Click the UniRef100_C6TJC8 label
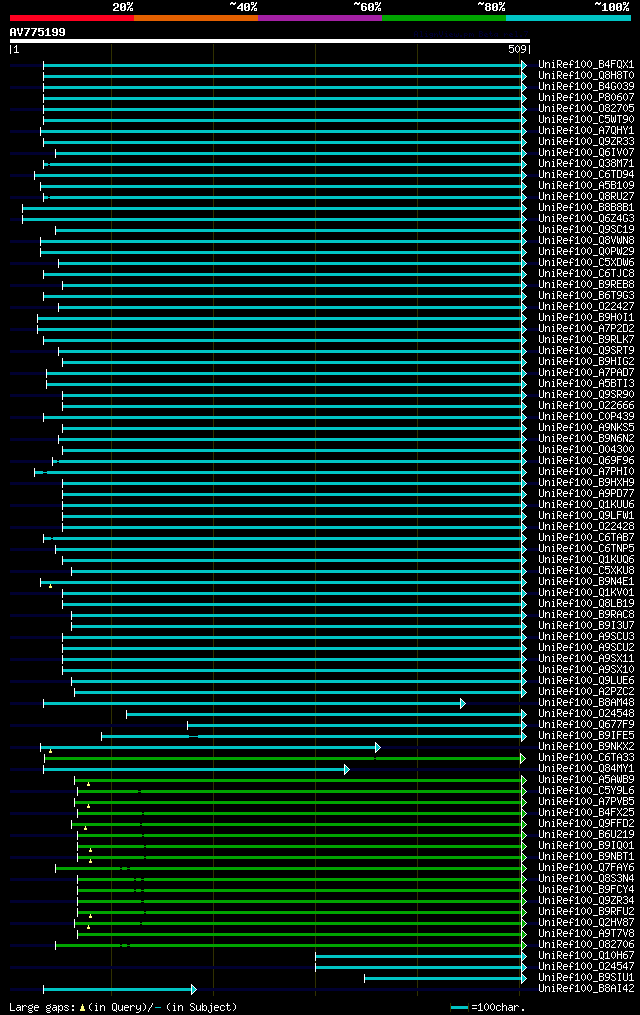 (586, 274)
